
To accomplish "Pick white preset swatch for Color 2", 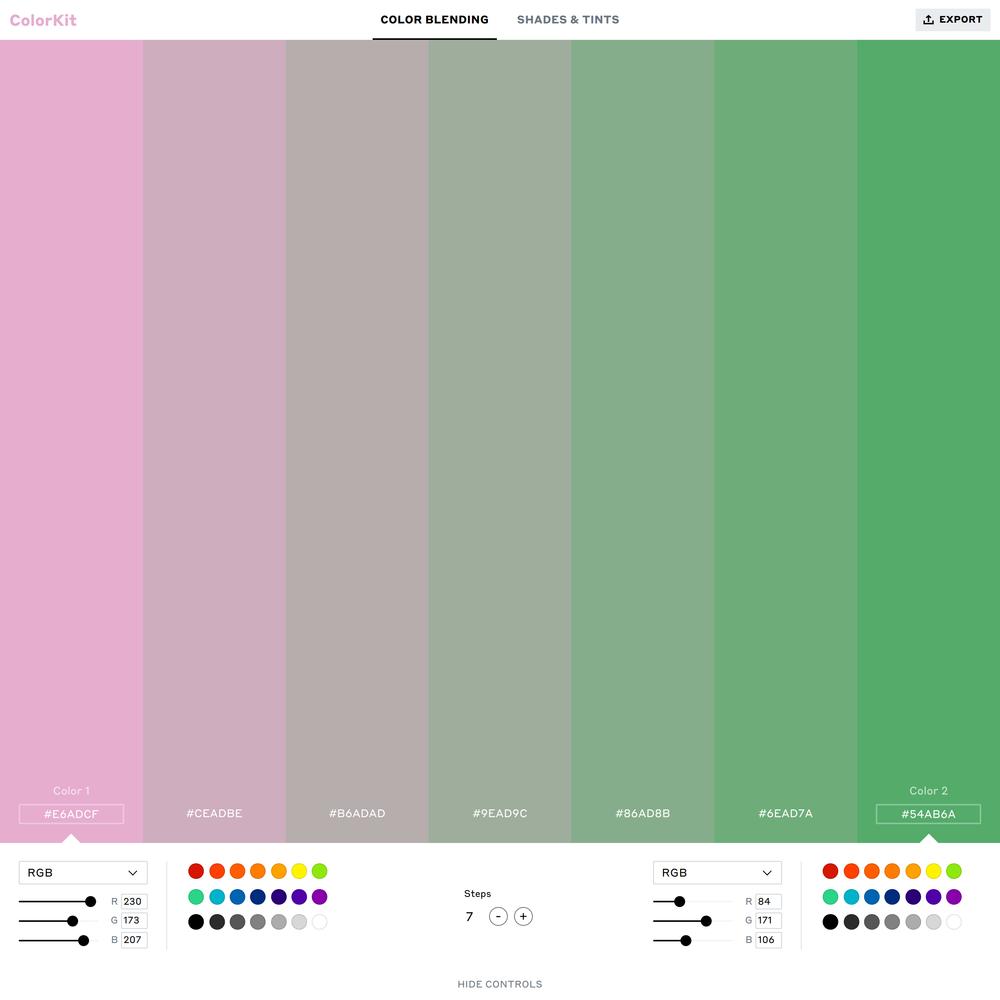I will [953, 922].
